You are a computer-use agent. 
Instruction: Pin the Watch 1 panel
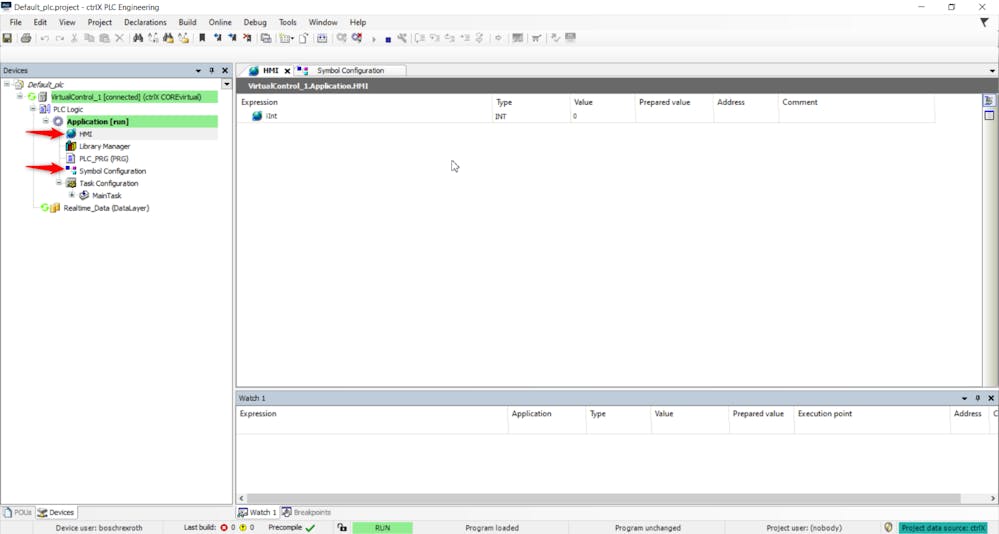point(977,398)
